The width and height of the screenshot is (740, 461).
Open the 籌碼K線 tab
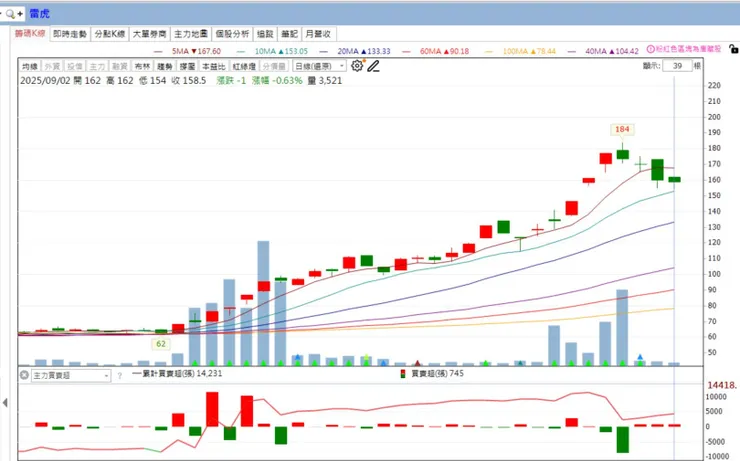(30, 34)
